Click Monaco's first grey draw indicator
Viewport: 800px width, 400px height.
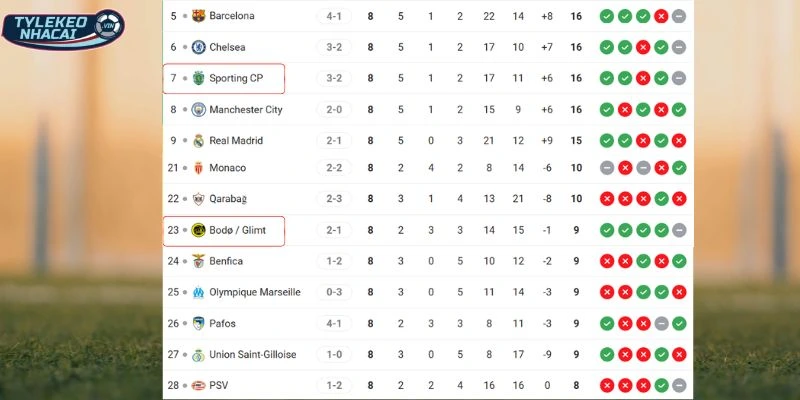(x=606, y=168)
